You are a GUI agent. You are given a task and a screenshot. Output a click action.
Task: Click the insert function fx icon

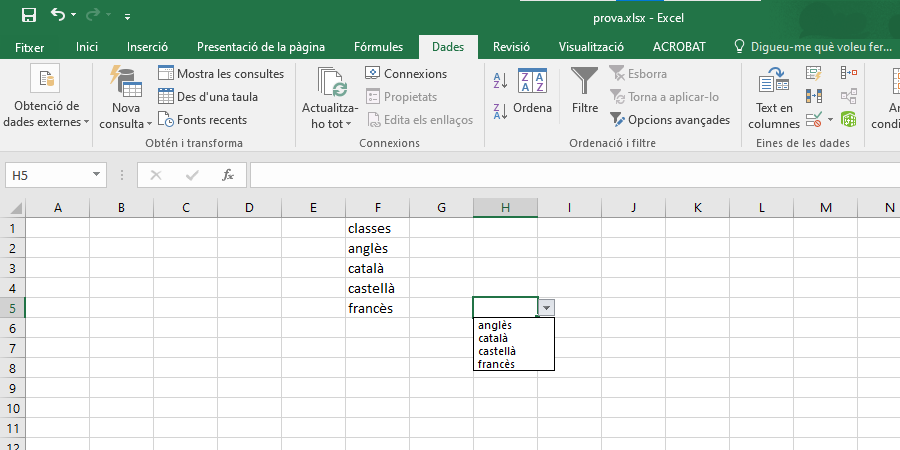(x=228, y=175)
